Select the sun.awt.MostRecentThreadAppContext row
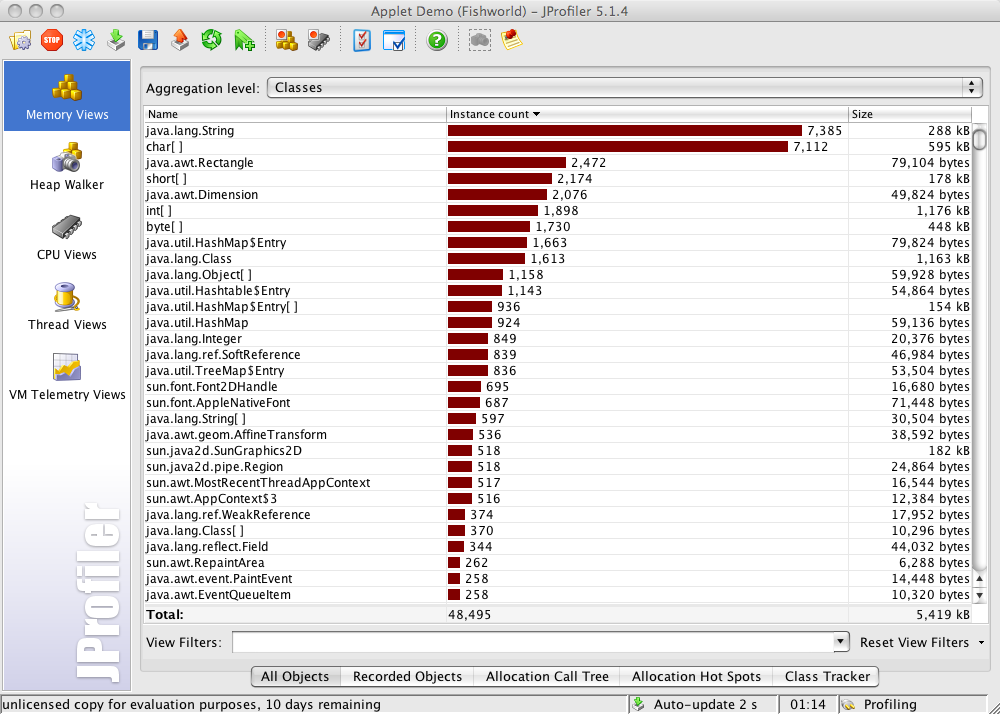This screenshot has height=714, width=1000. pyautogui.click(x=558, y=483)
